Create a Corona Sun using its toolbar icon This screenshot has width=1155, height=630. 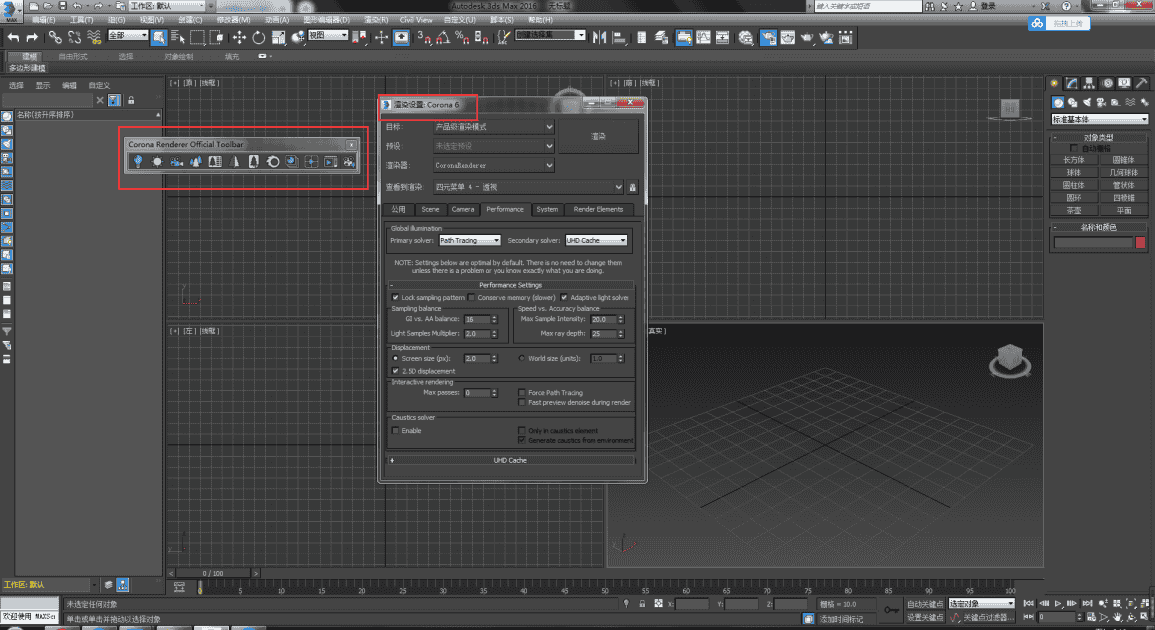tap(157, 160)
